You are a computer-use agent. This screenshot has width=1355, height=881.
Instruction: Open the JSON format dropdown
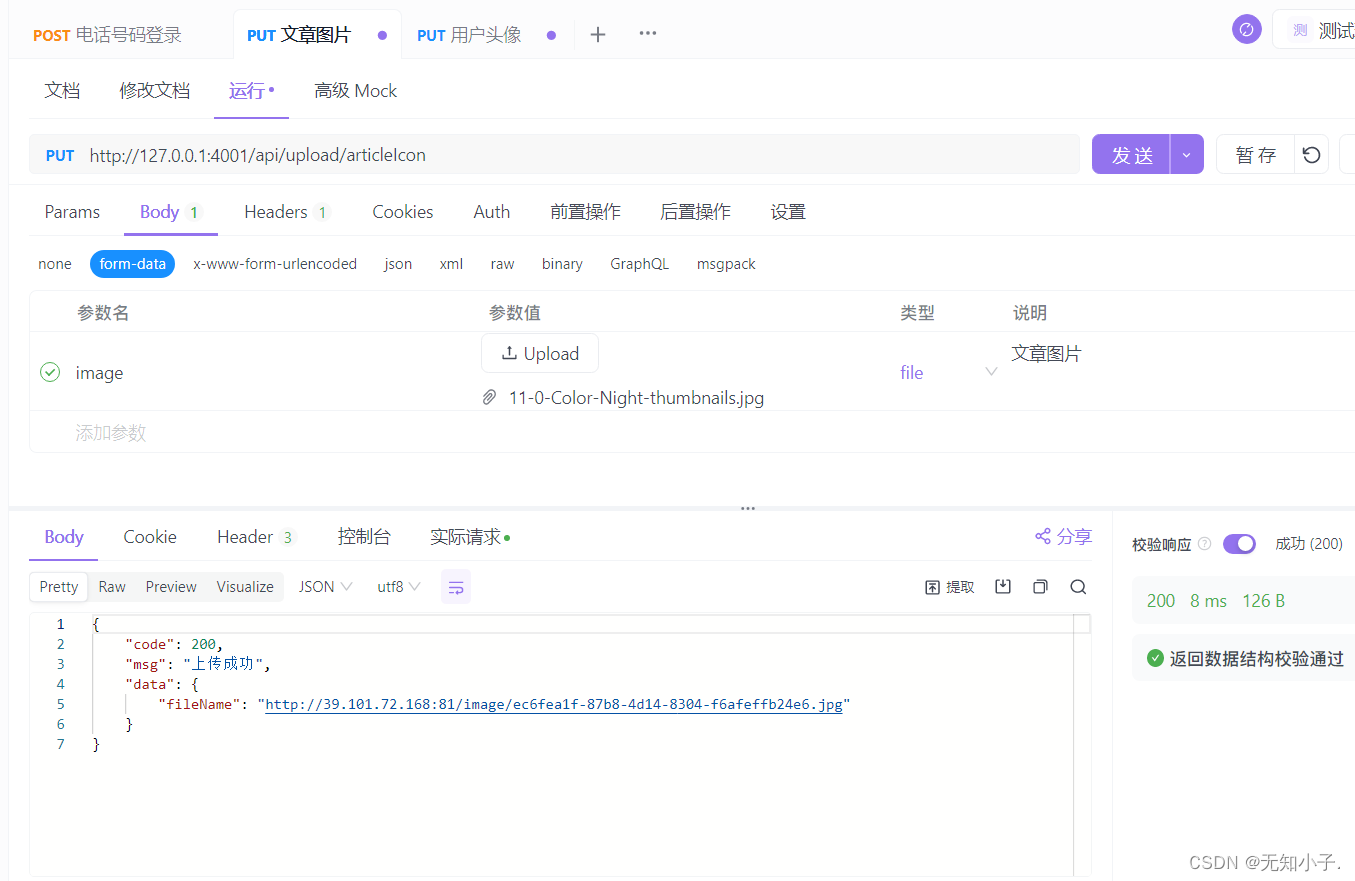[x=325, y=587]
